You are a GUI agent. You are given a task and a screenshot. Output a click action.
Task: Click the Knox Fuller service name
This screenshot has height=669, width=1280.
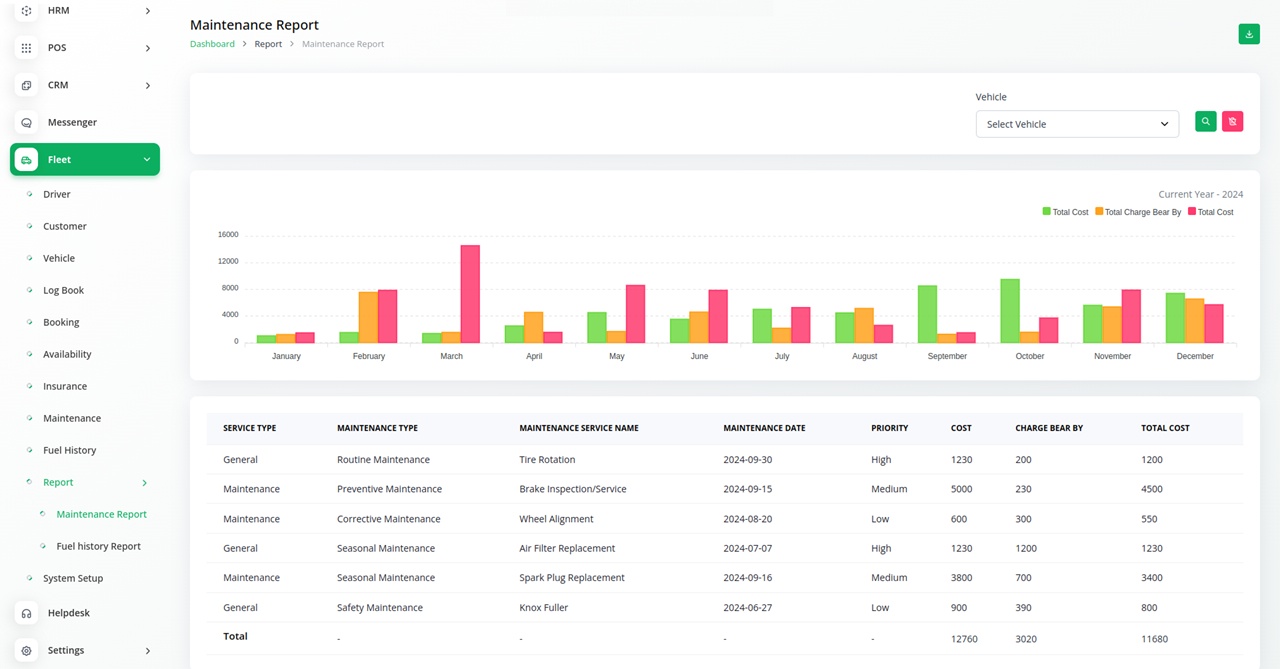pyautogui.click(x=544, y=607)
